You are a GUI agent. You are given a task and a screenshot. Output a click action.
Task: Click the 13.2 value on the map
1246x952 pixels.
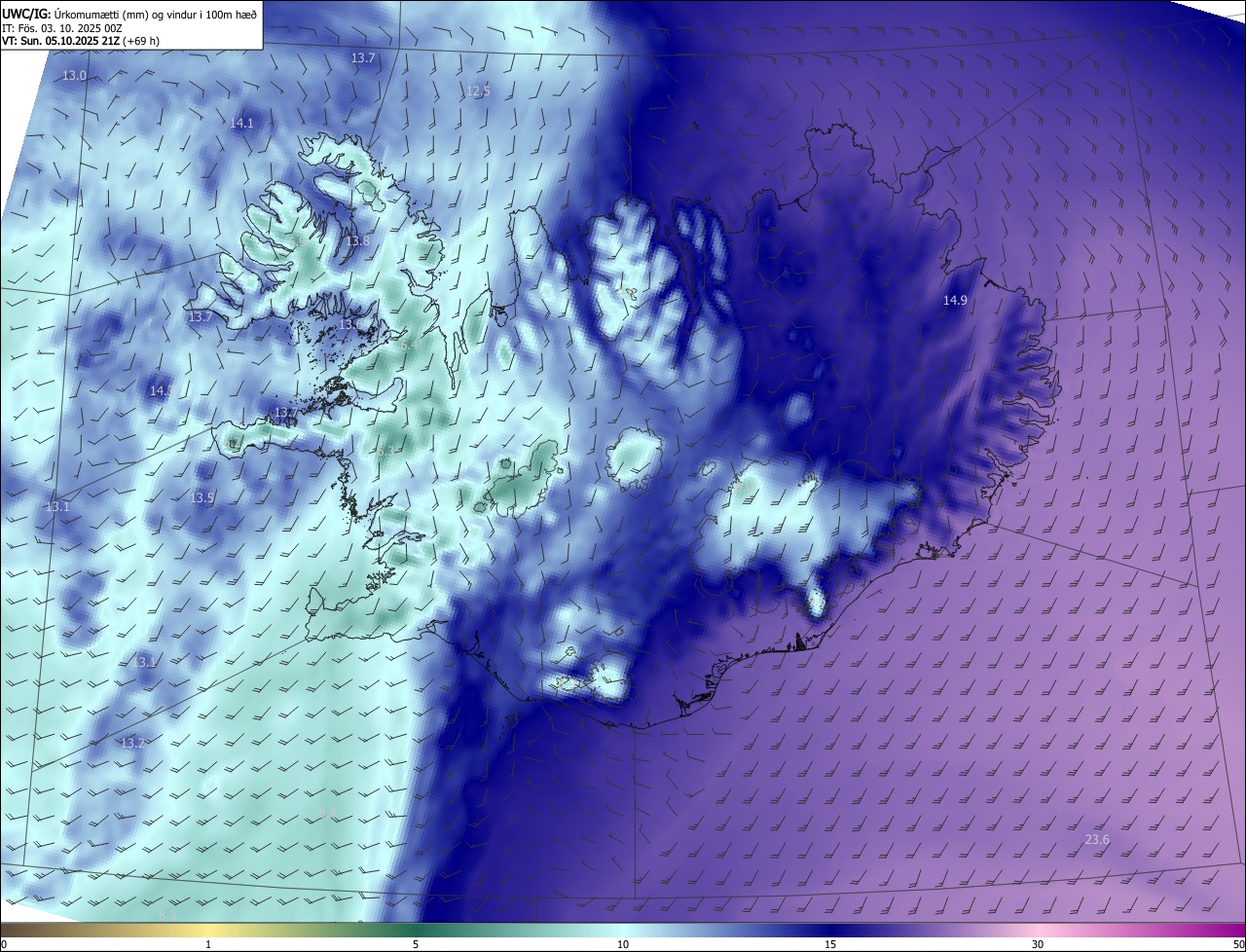[x=132, y=744]
